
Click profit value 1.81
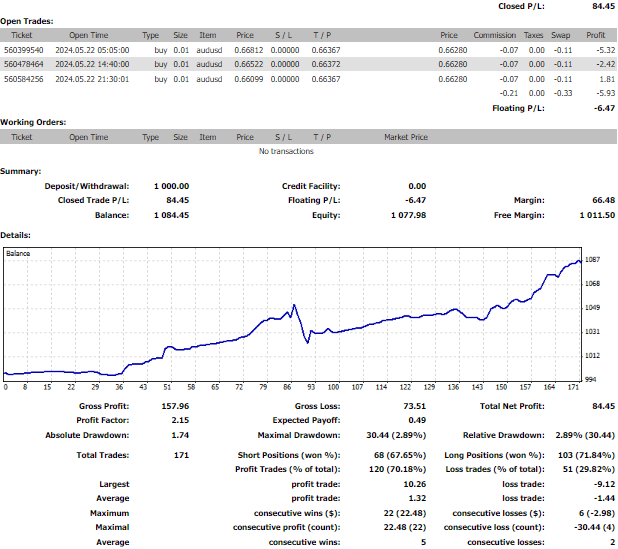click(x=607, y=79)
